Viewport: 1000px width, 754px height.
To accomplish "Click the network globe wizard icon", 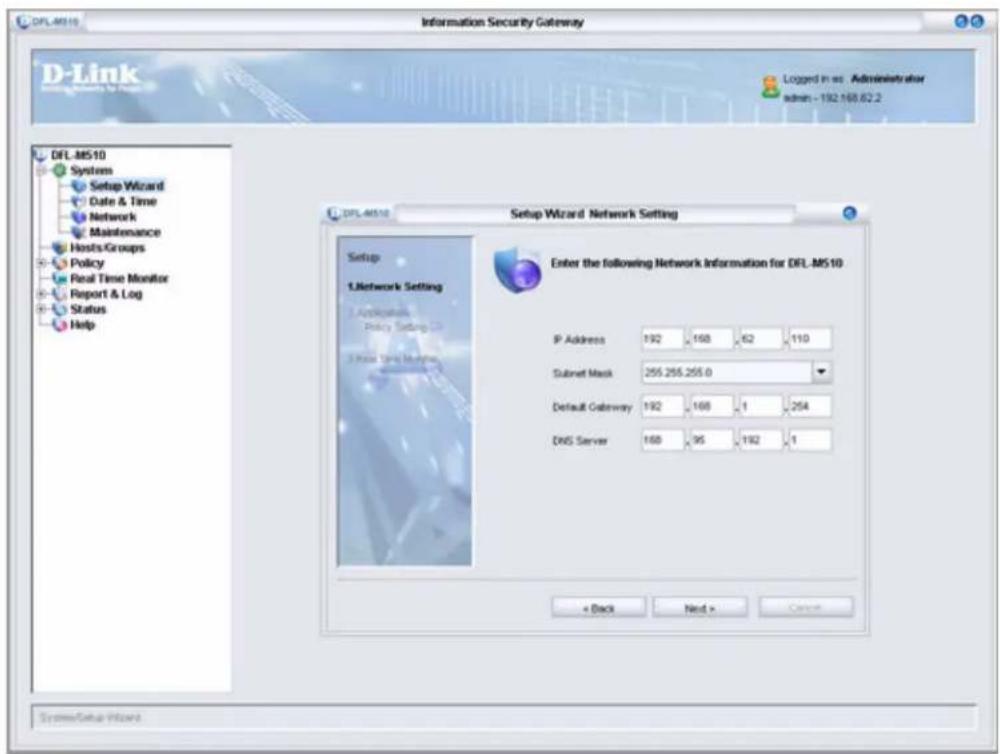I will [x=518, y=269].
